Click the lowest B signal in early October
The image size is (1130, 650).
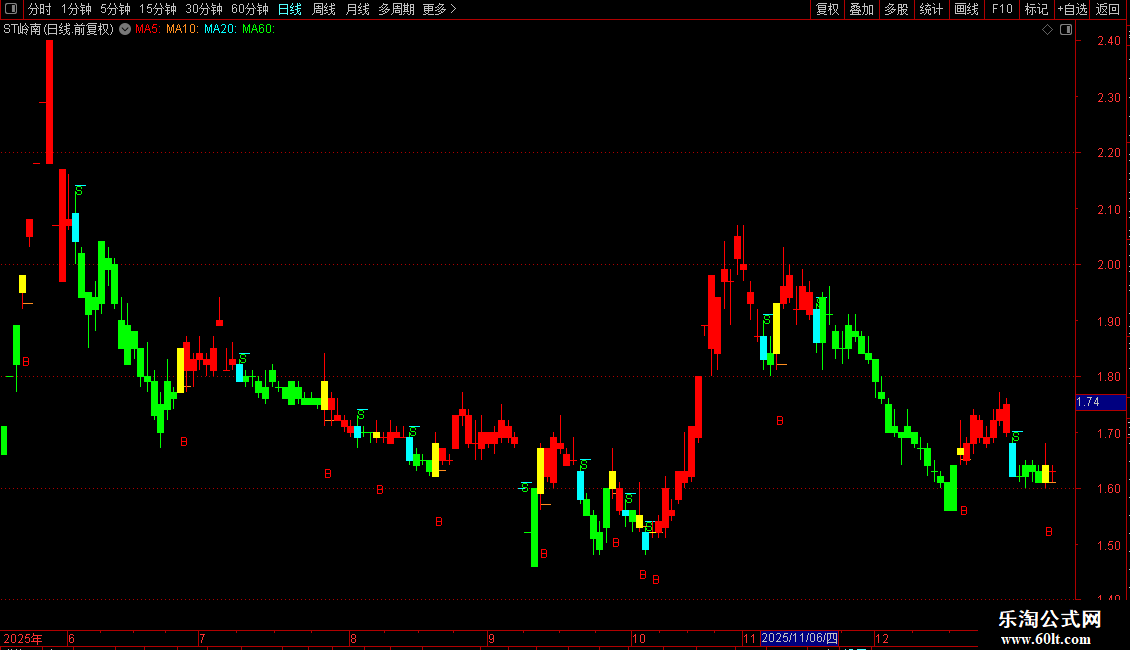tap(656, 579)
